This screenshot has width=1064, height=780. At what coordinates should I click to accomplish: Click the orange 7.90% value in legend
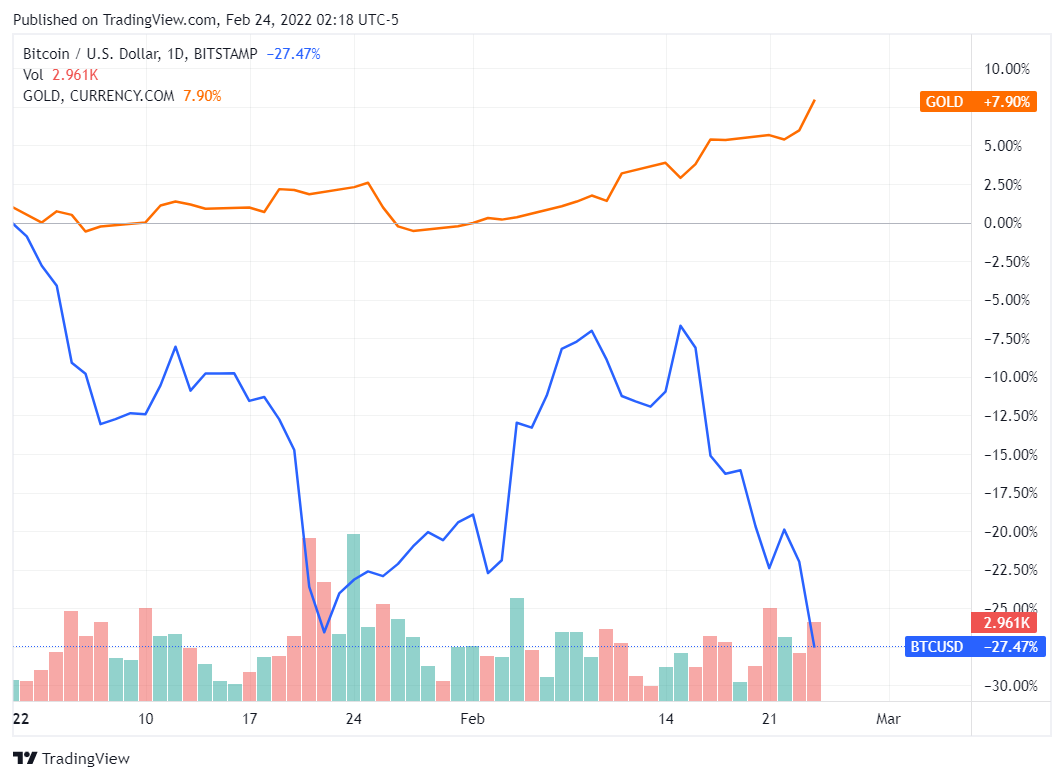tap(202, 96)
